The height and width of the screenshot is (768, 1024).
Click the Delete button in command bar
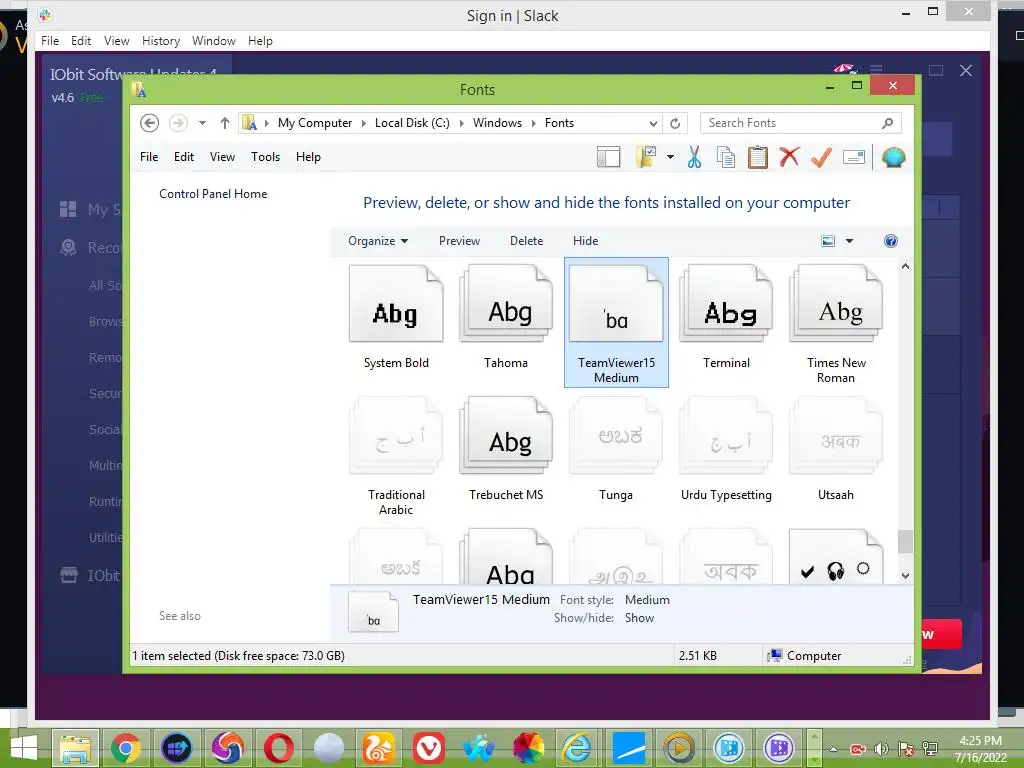[x=526, y=240]
